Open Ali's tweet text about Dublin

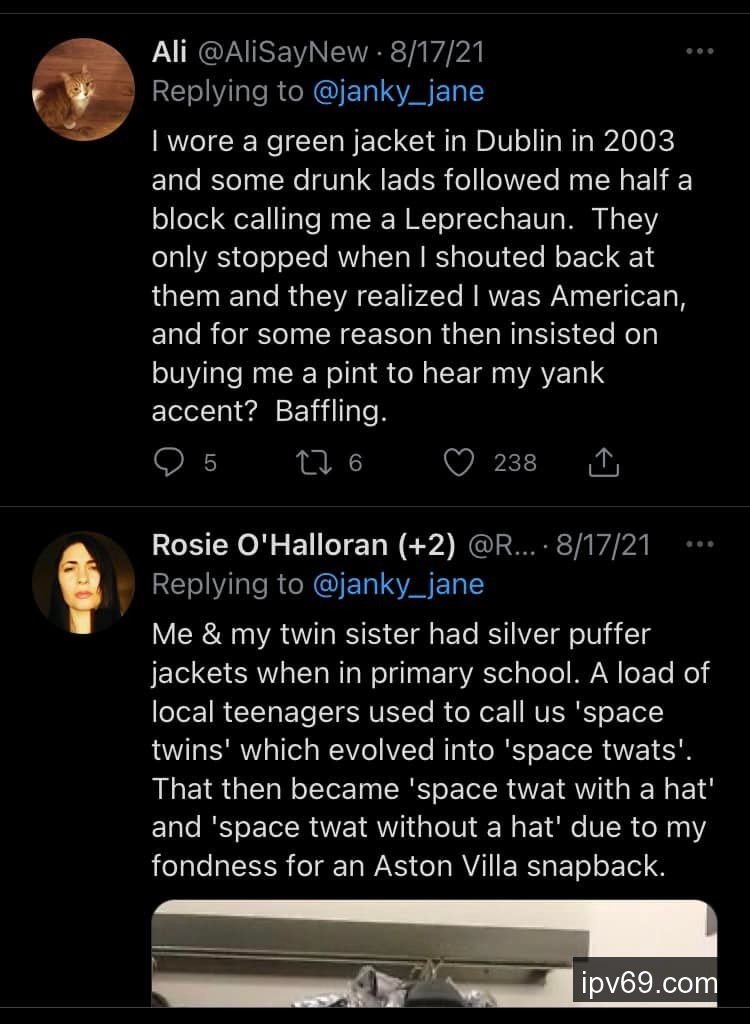[x=420, y=275]
